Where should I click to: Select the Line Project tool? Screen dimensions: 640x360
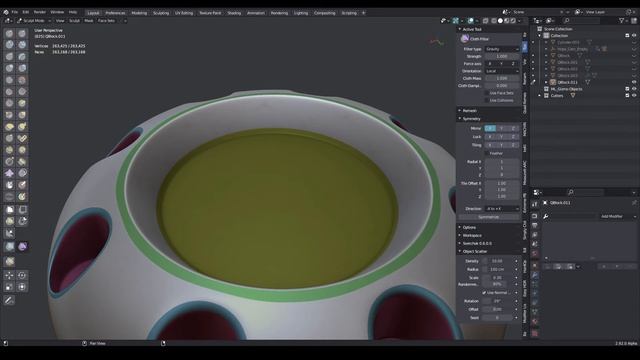(9, 233)
